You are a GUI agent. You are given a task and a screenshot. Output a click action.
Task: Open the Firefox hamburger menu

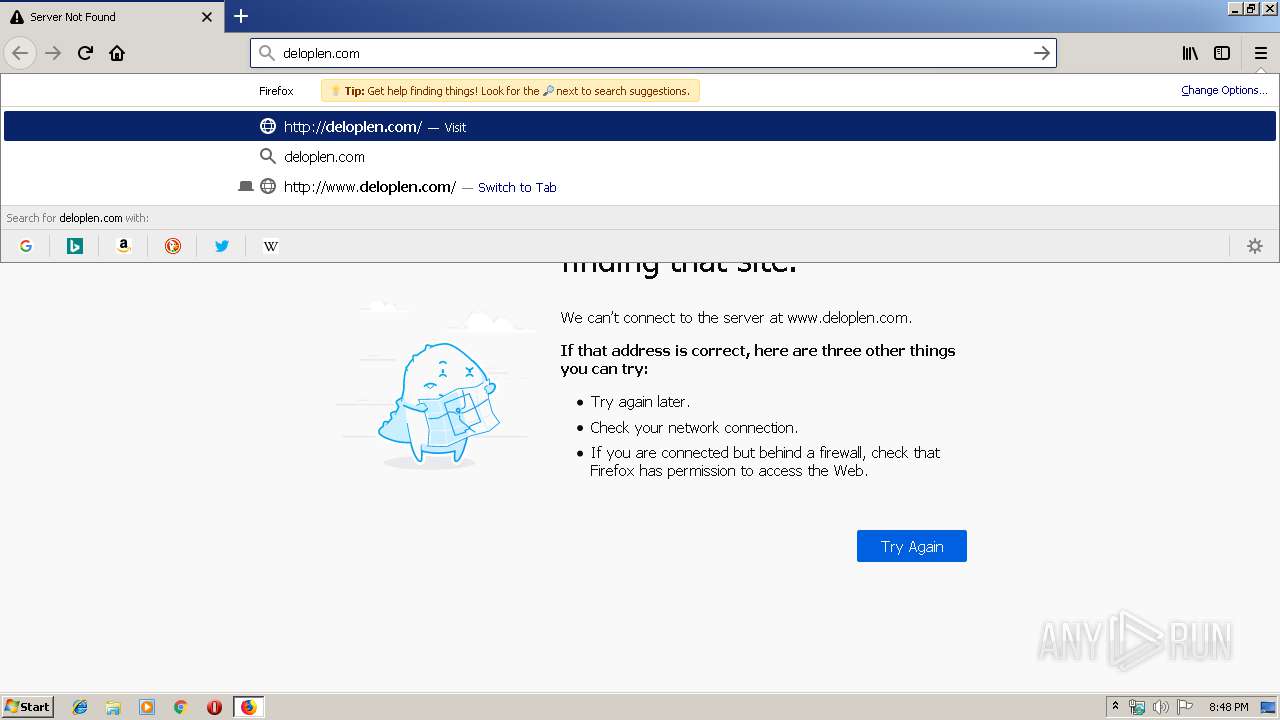[x=1260, y=53]
